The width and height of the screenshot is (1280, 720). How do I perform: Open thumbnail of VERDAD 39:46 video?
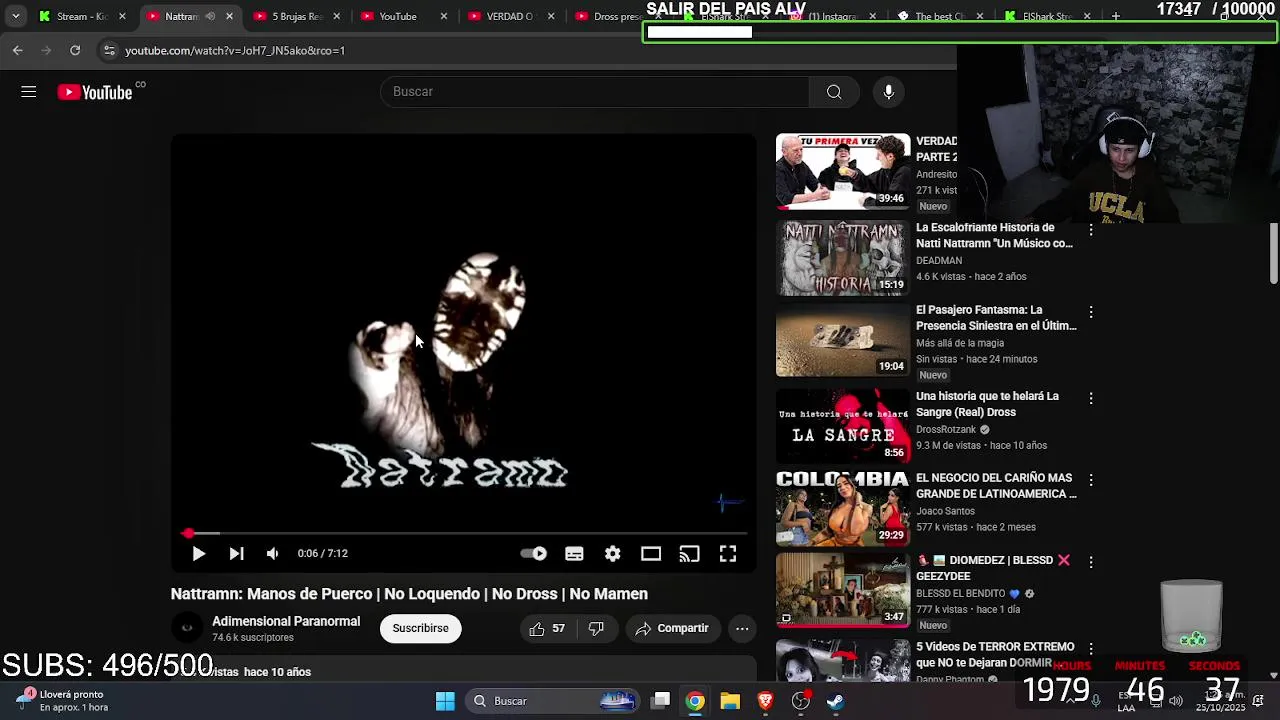[x=843, y=171]
